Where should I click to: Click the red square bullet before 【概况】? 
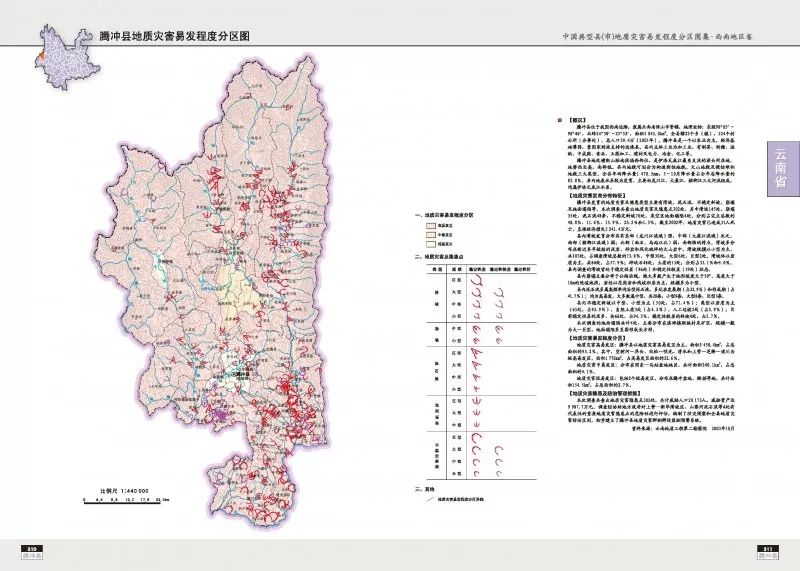[x=559, y=120]
